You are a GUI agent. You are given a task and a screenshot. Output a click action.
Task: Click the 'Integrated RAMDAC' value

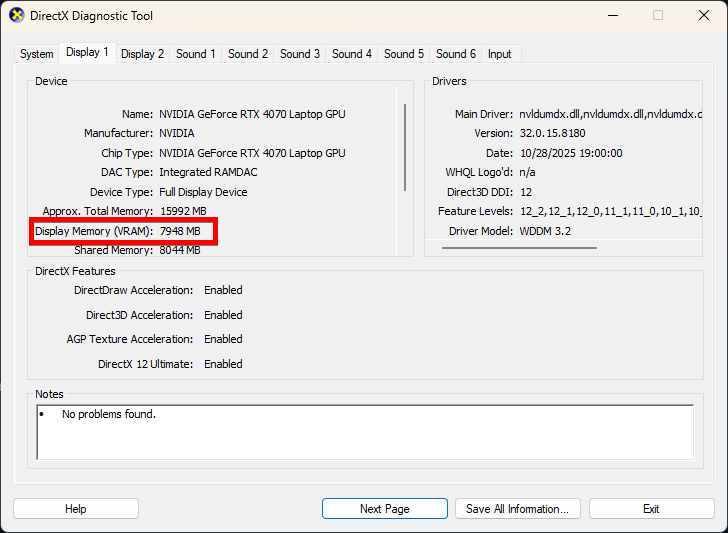[x=208, y=172]
